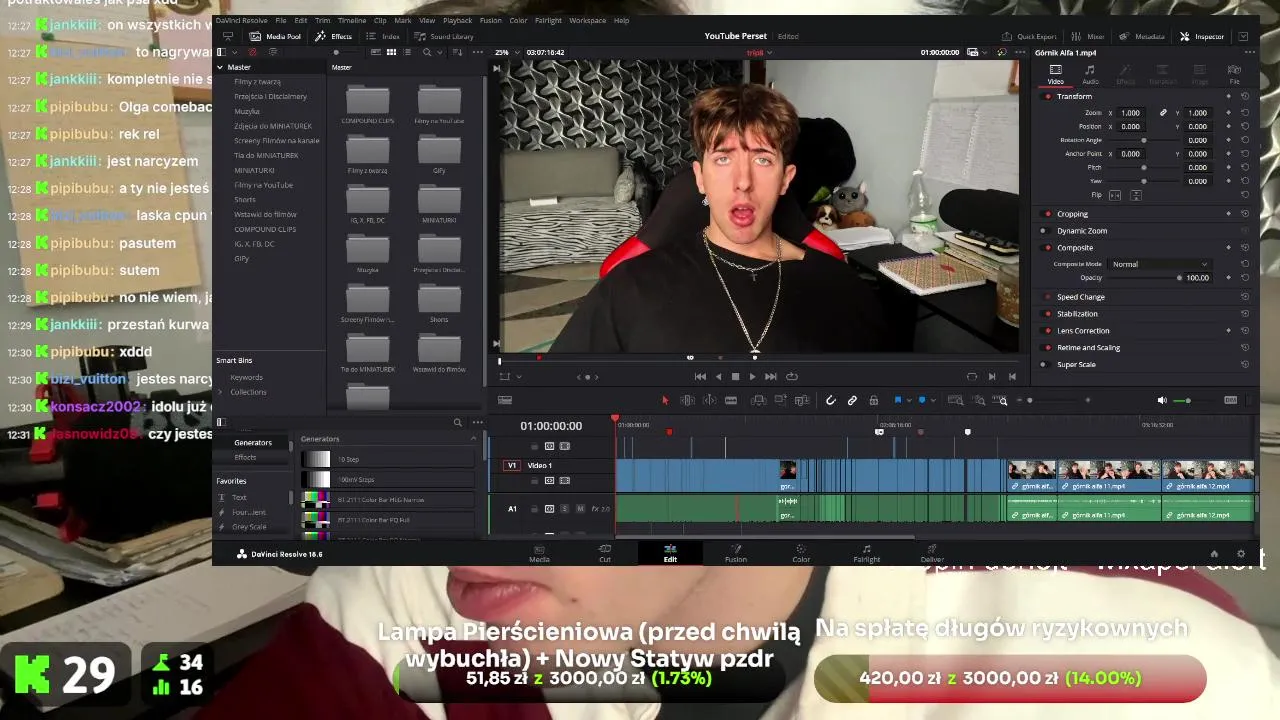This screenshot has height=720, width=1280.
Task: Add a blue flag to the clip
Action: pyautogui.click(x=898, y=400)
